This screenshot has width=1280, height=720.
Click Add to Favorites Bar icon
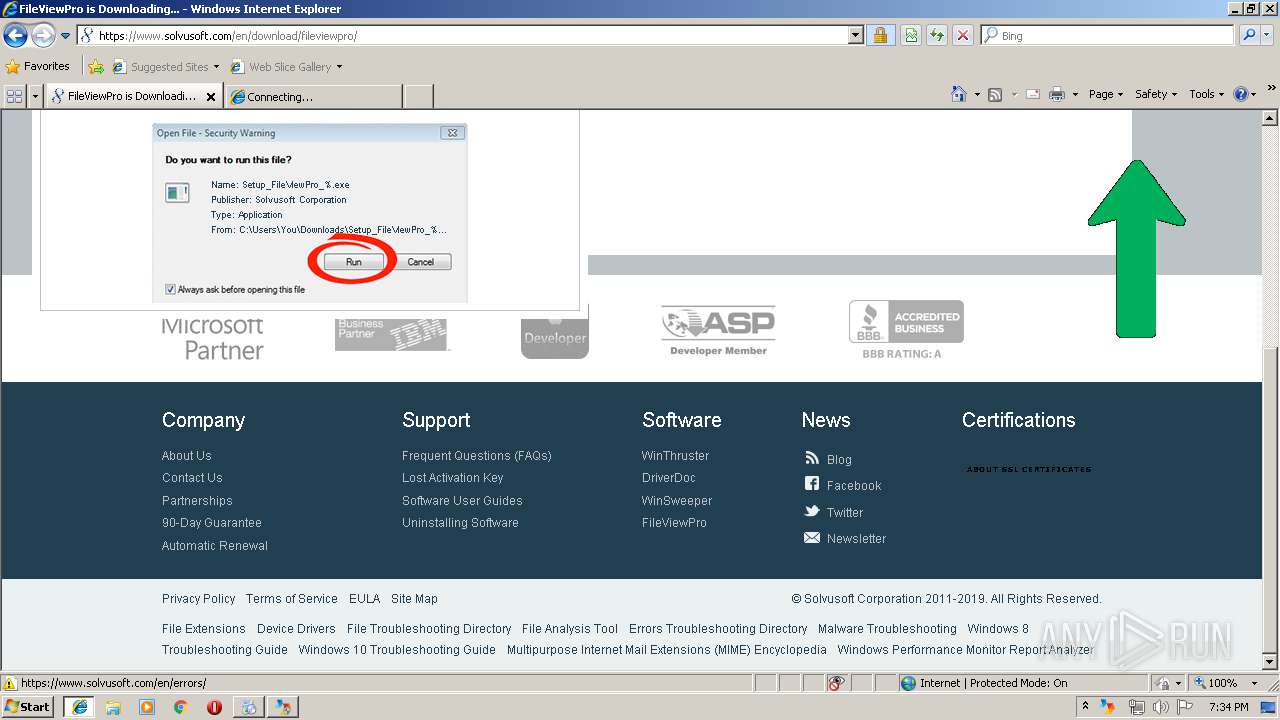point(96,67)
